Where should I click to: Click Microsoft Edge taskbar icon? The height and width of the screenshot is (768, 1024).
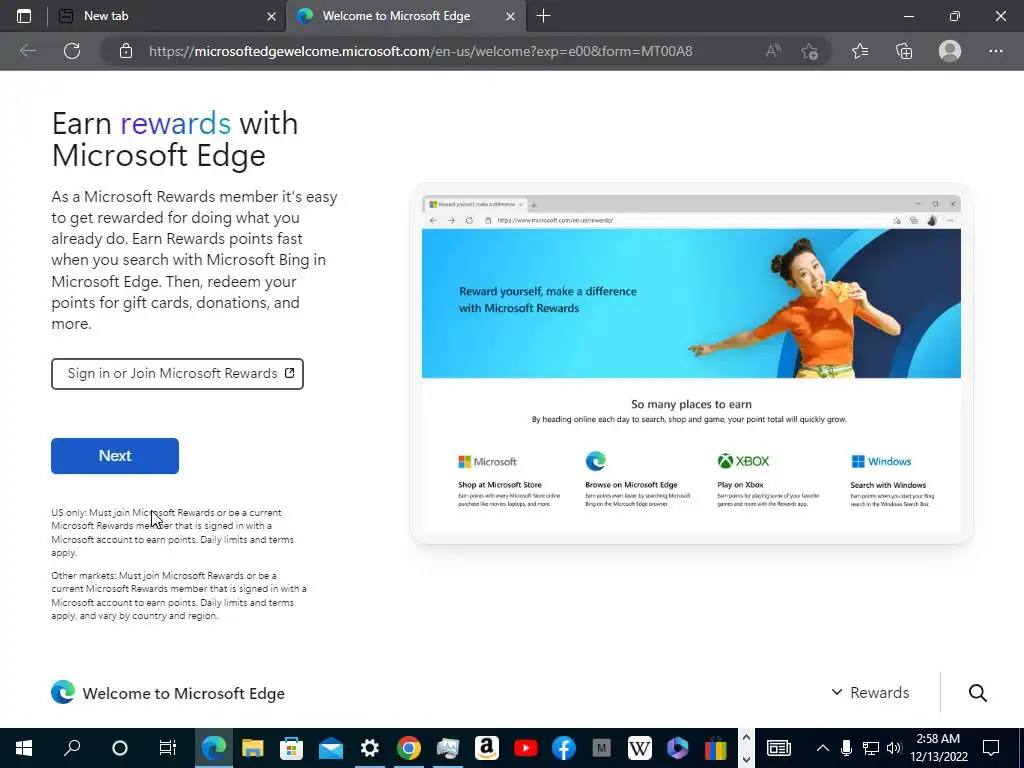point(214,748)
